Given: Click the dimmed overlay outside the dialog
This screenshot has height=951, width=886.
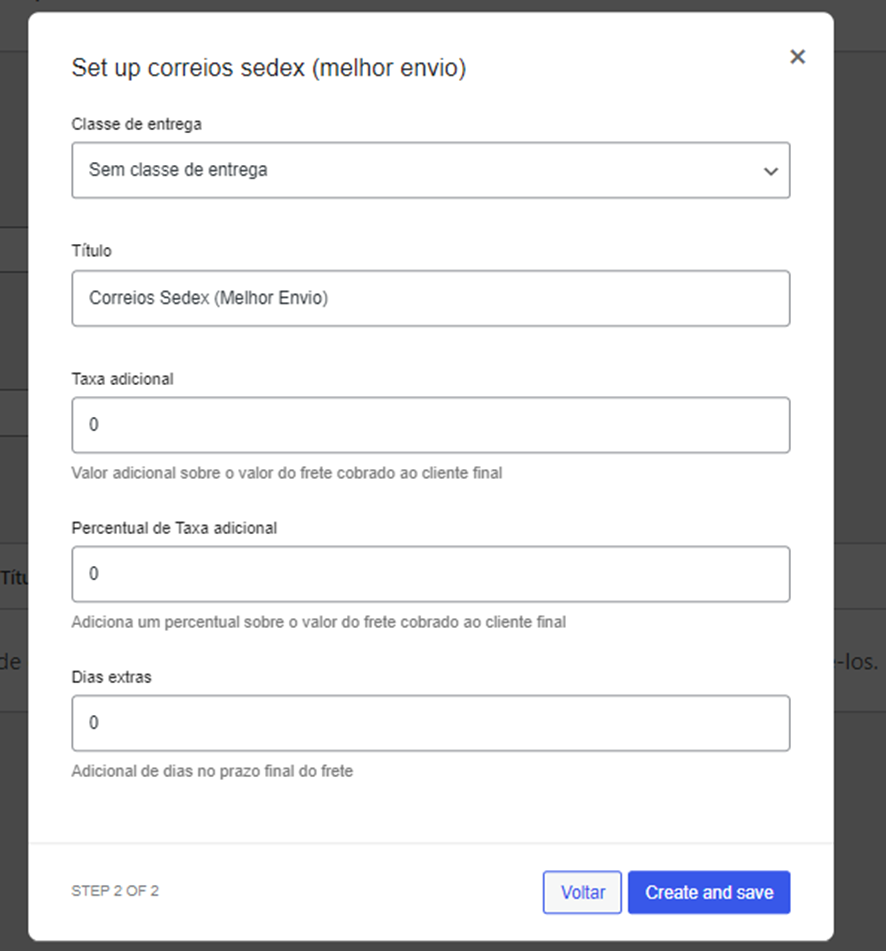Looking at the screenshot, I should (860, 300).
